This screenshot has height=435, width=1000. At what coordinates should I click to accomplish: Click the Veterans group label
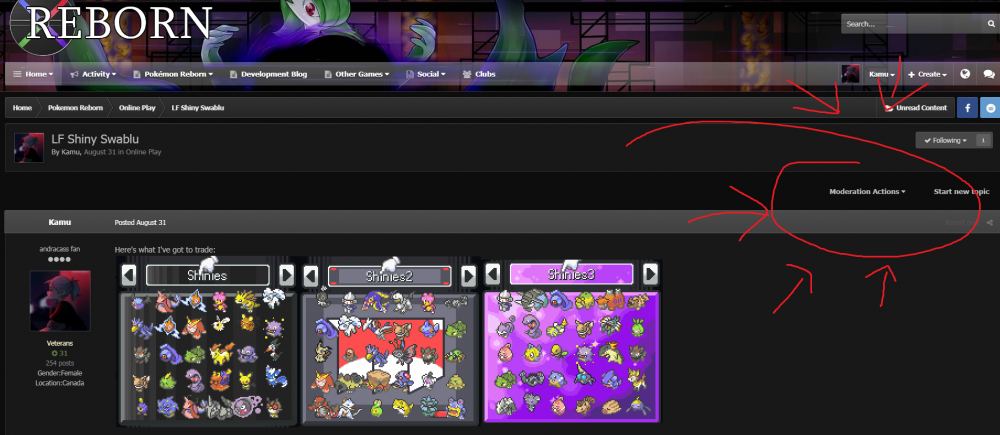pyautogui.click(x=60, y=343)
